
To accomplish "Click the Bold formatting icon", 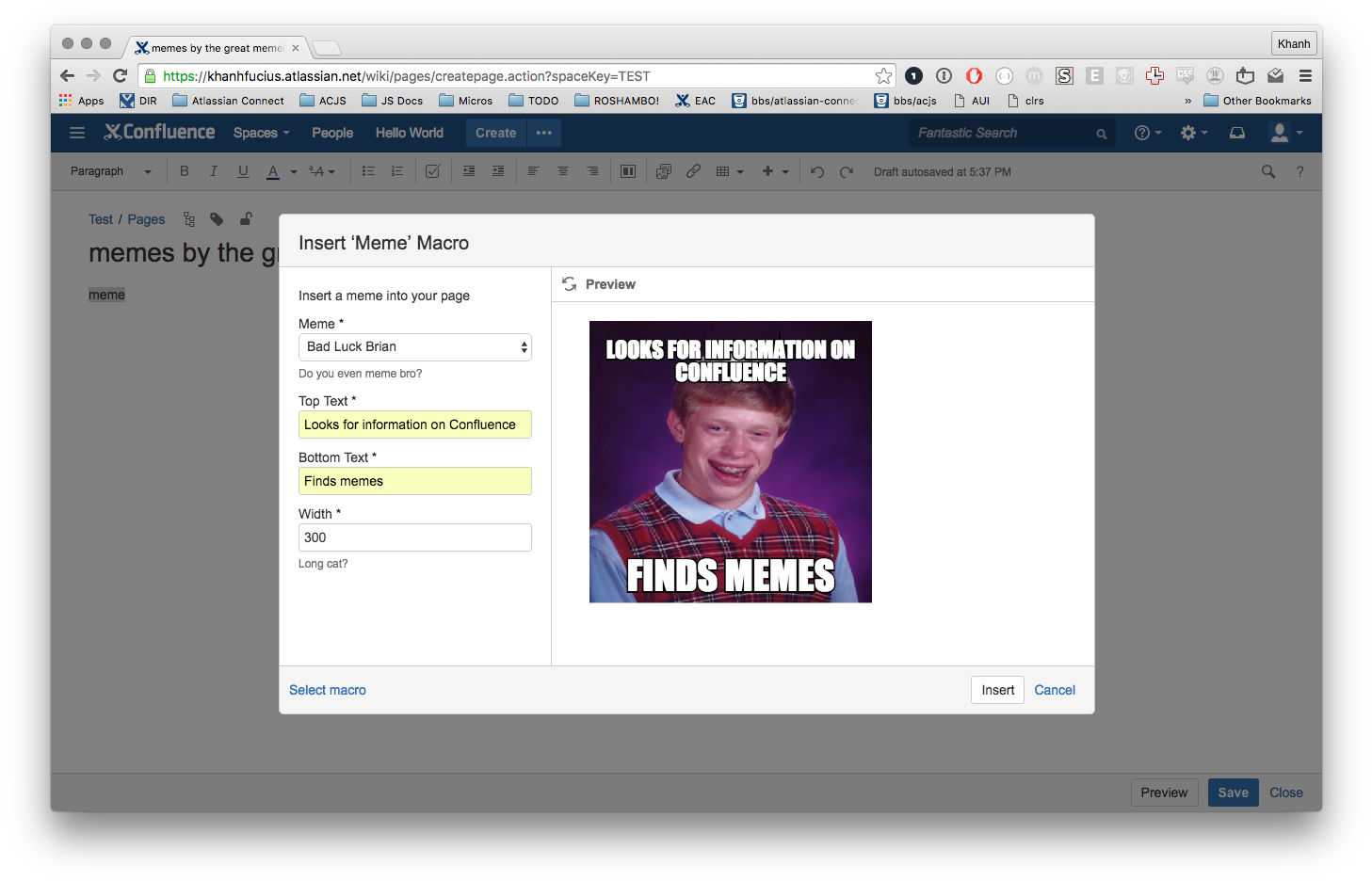I will (x=185, y=171).
